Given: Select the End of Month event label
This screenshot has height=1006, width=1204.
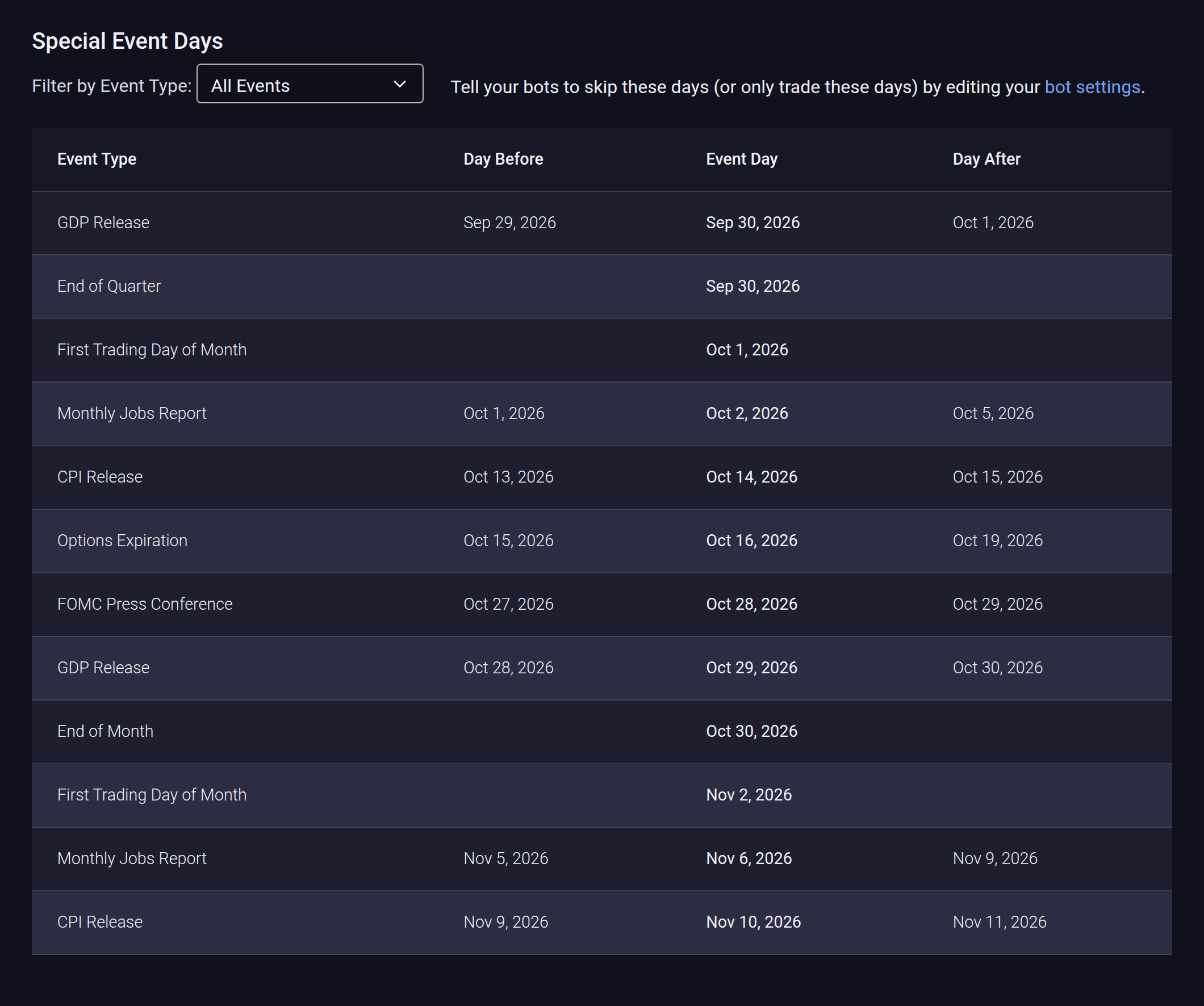Looking at the screenshot, I should pos(106,731).
